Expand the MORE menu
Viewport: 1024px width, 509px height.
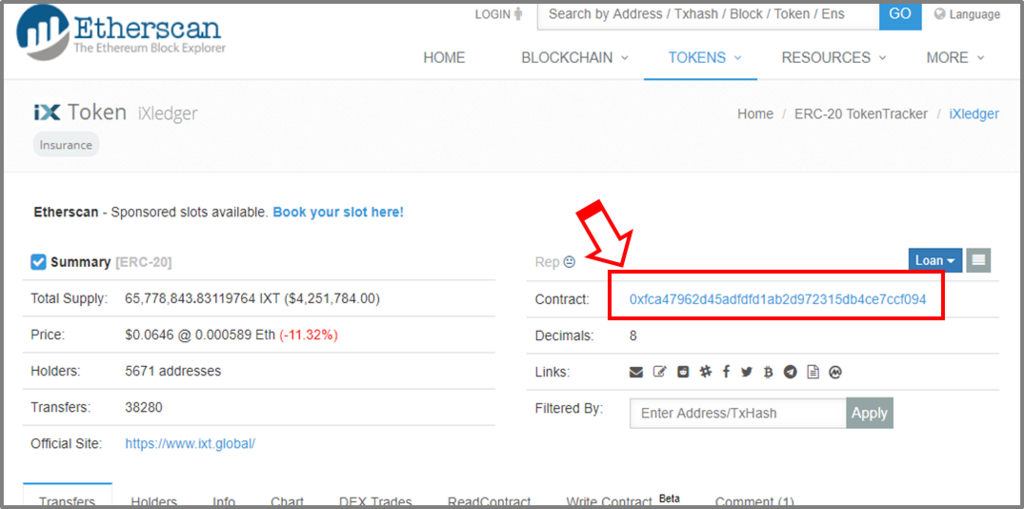coord(955,57)
